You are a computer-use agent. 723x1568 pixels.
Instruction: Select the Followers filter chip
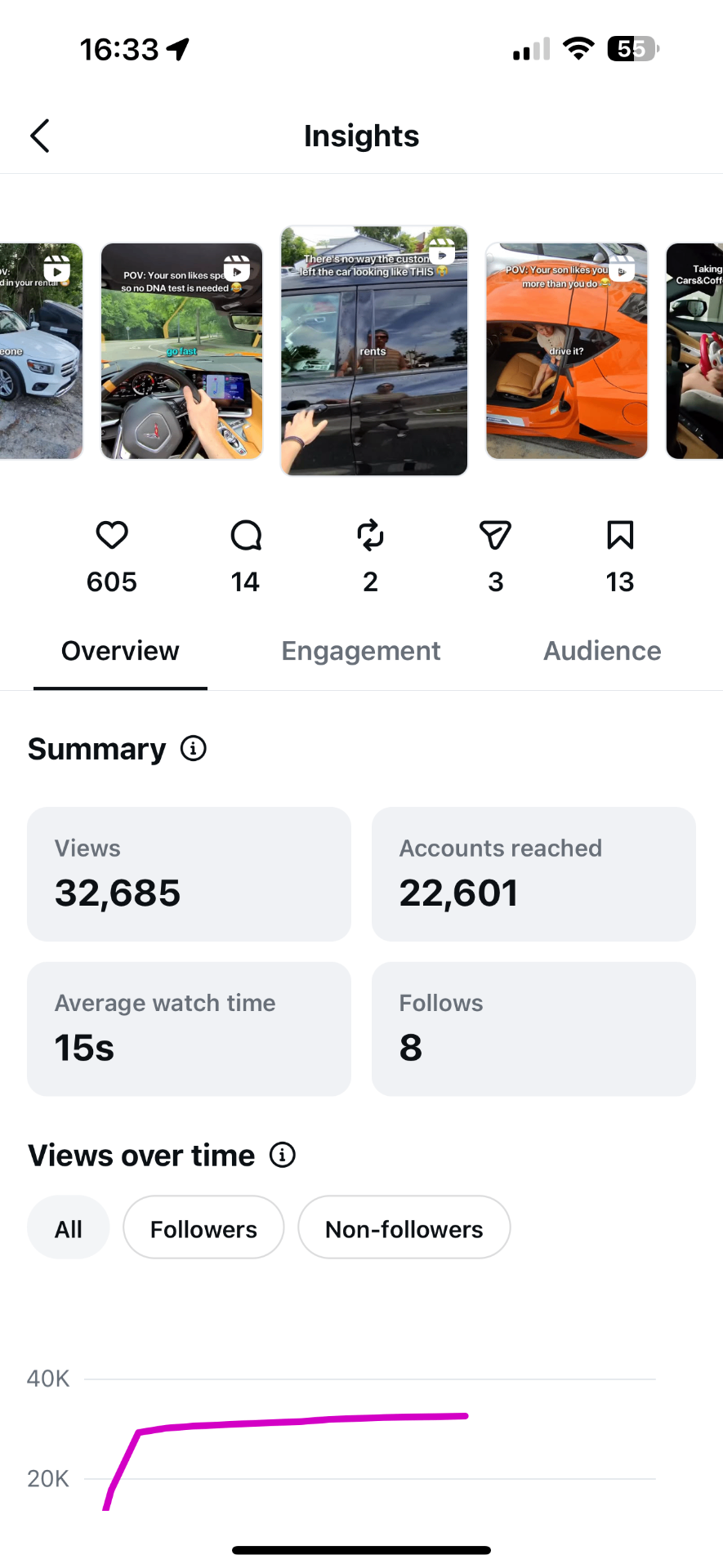pos(203,1227)
